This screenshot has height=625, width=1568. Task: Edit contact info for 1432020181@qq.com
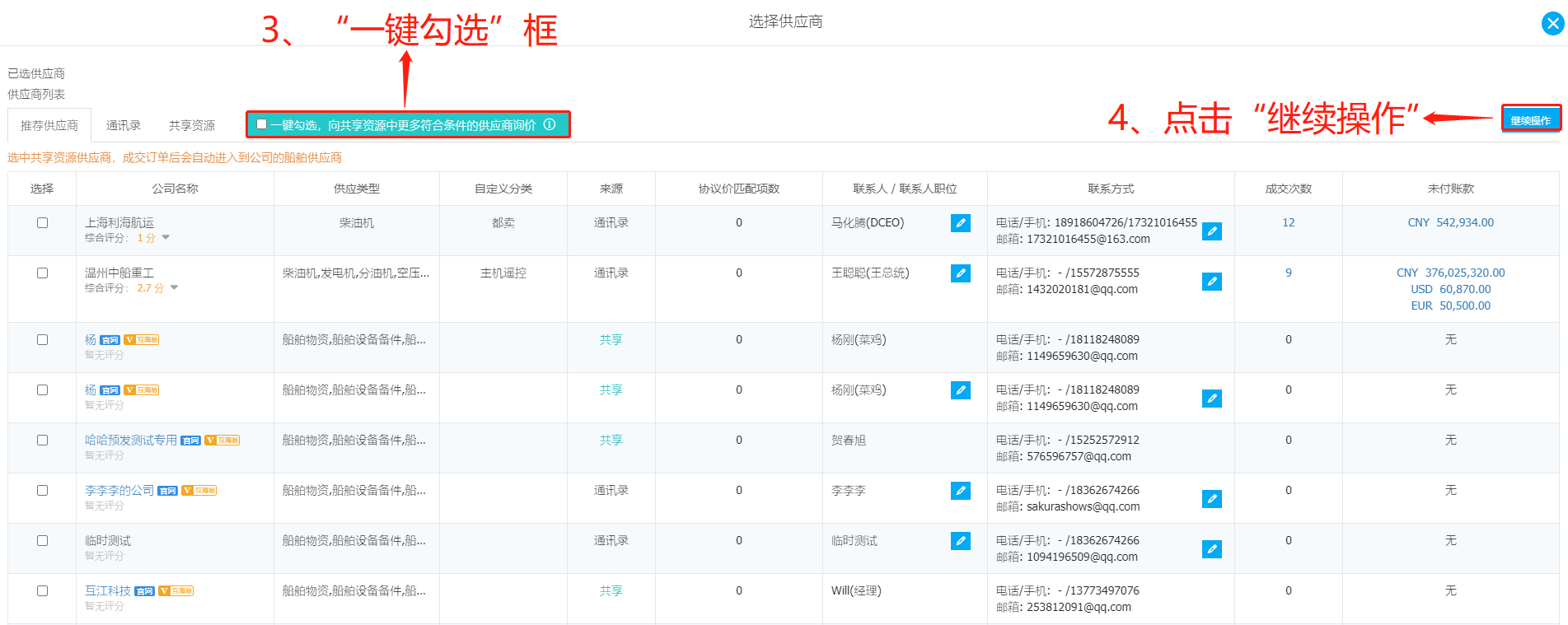(x=1212, y=282)
